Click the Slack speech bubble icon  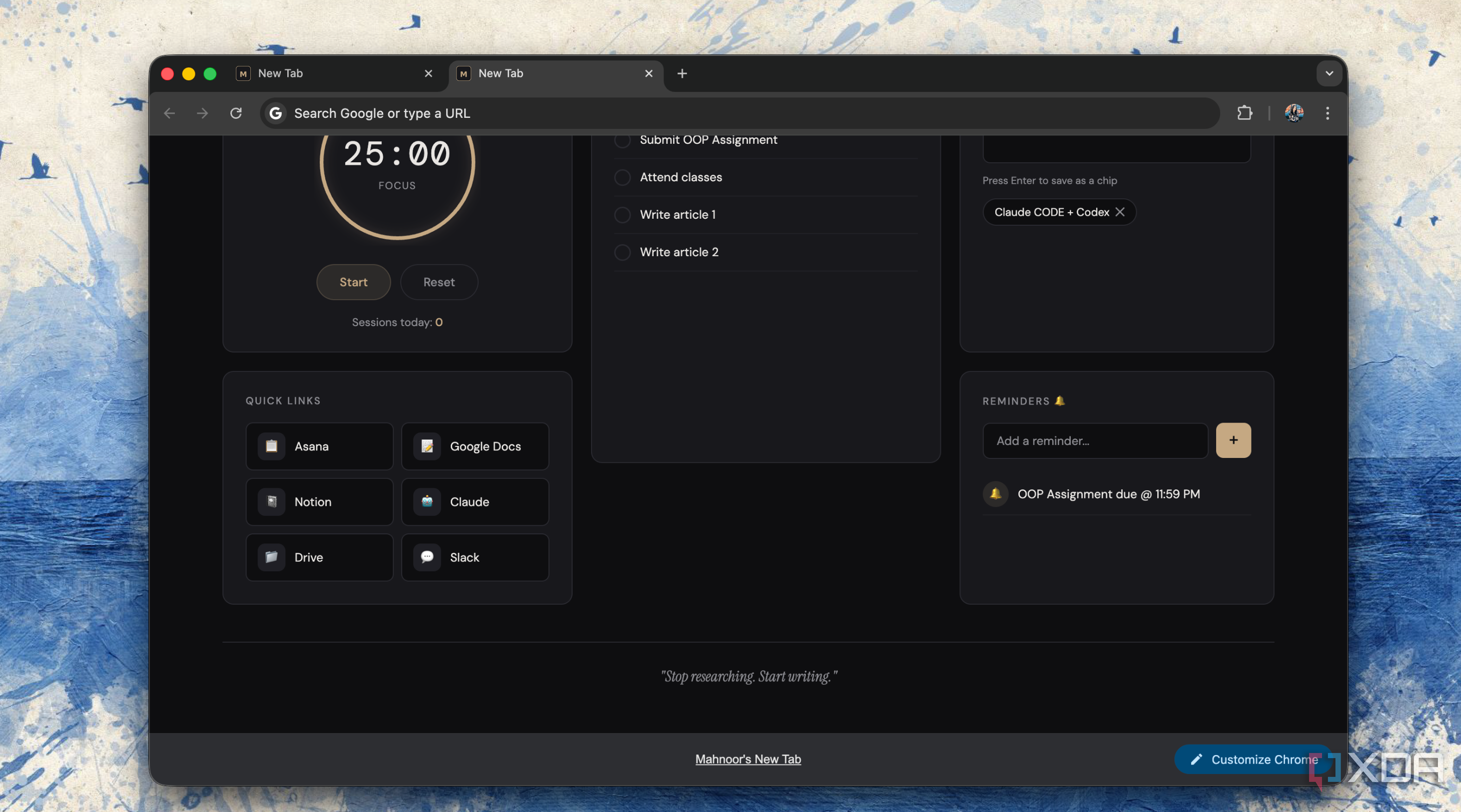pos(427,557)
